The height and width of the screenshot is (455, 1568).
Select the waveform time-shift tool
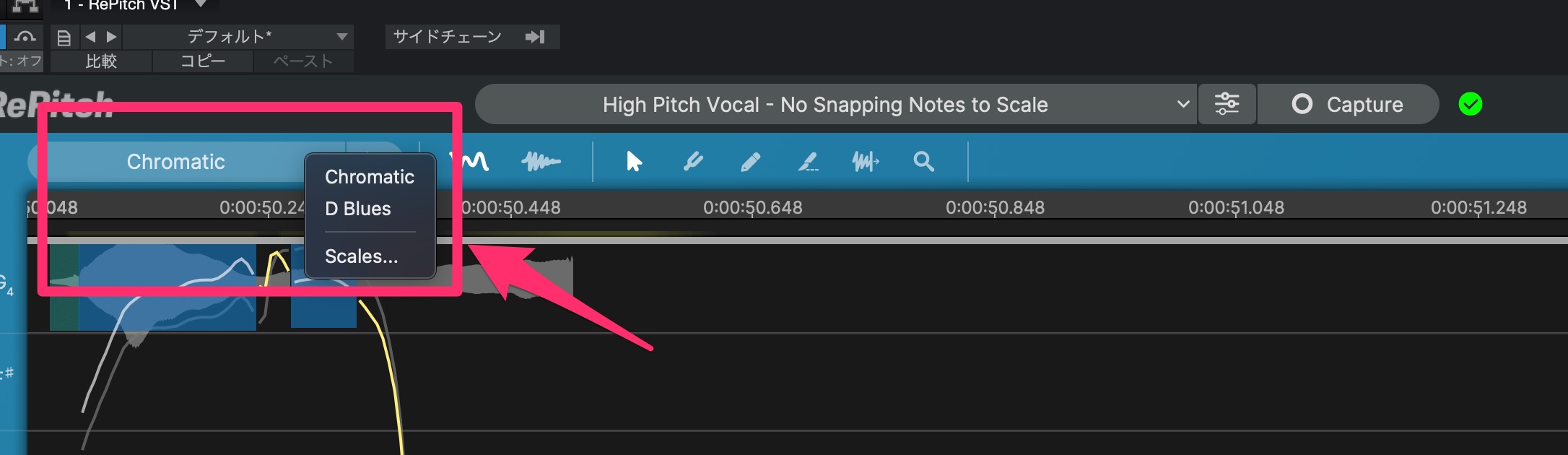pos(866,162)
